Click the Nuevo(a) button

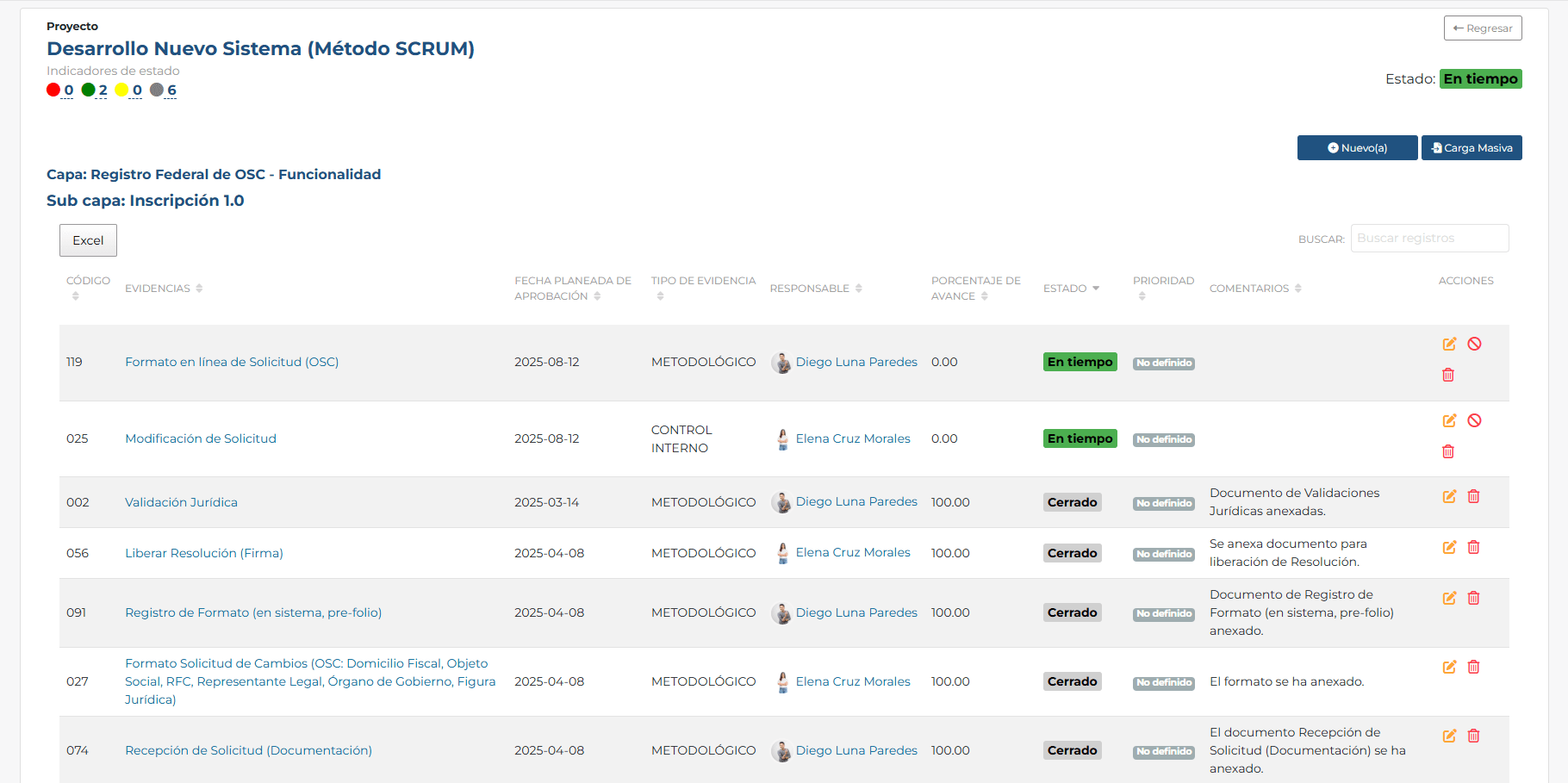(1357, 148)
